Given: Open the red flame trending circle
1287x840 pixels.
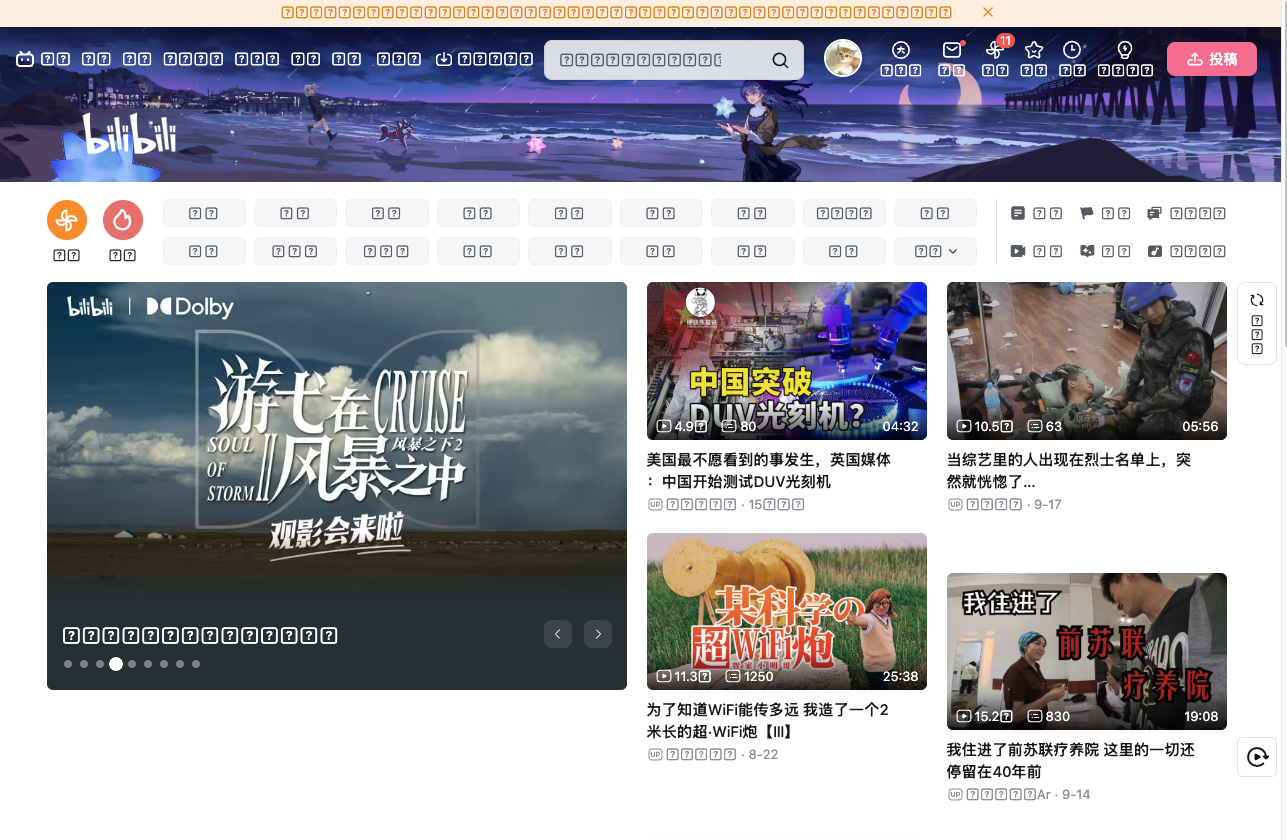Looking at the screenshot, I should 123,220.
